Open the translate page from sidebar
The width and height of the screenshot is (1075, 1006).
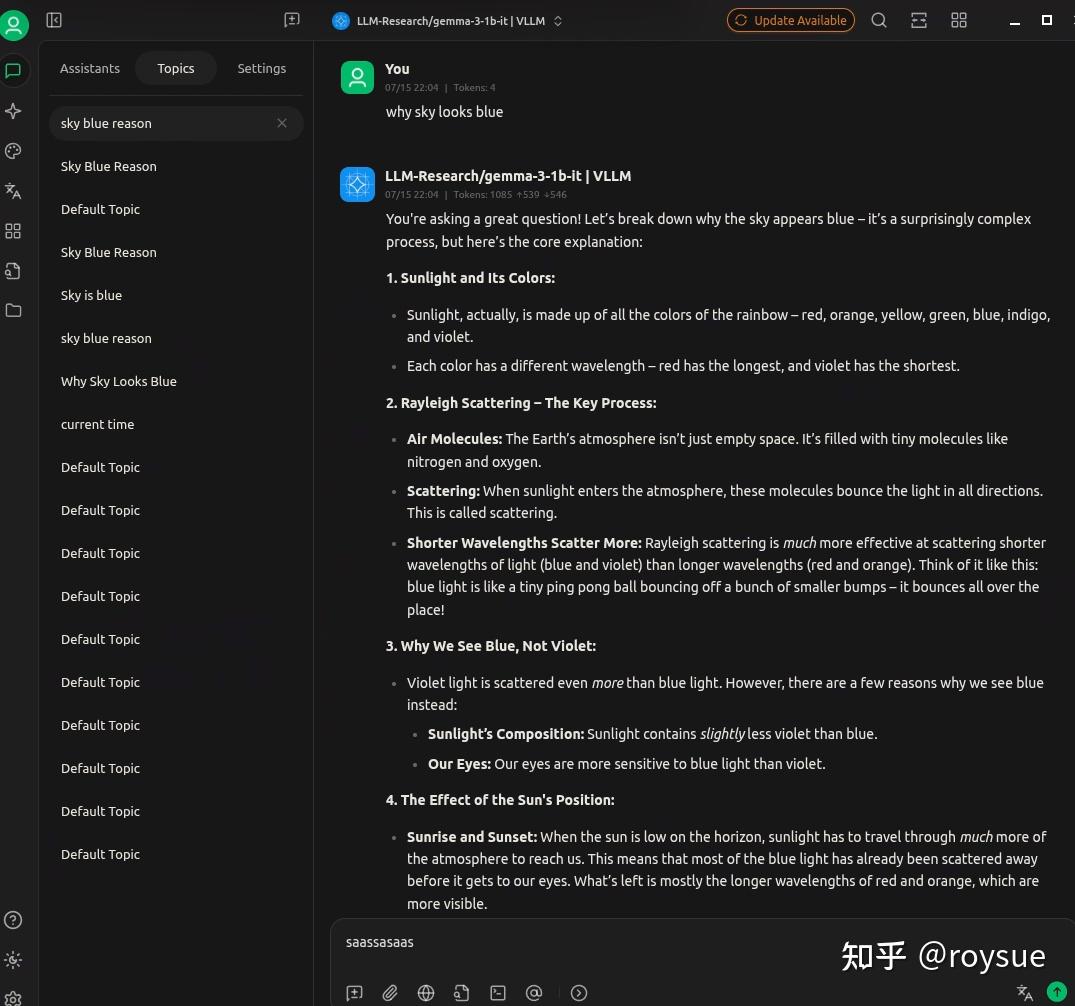[13, 191]
